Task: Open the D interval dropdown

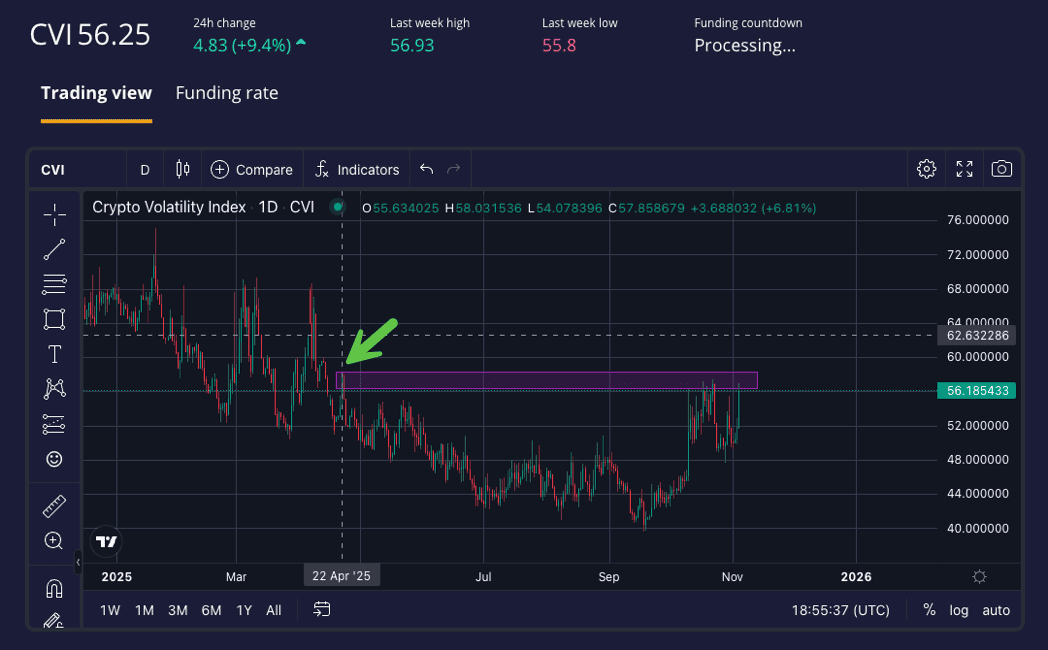Action: [x=145, y=170]
